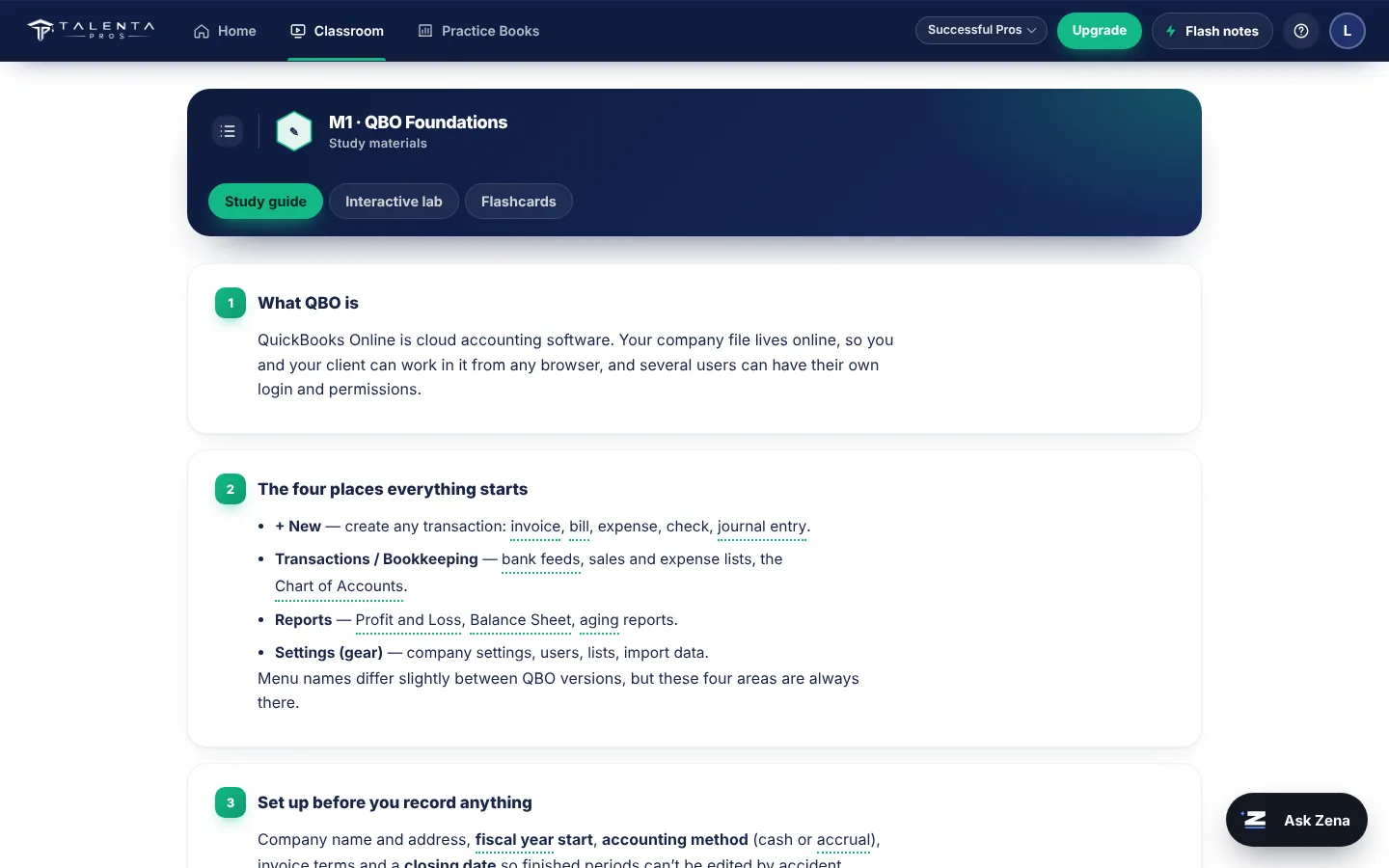Click the Chart of Accounts term
The image size is (1389, 868).
(x=340, y=586)
